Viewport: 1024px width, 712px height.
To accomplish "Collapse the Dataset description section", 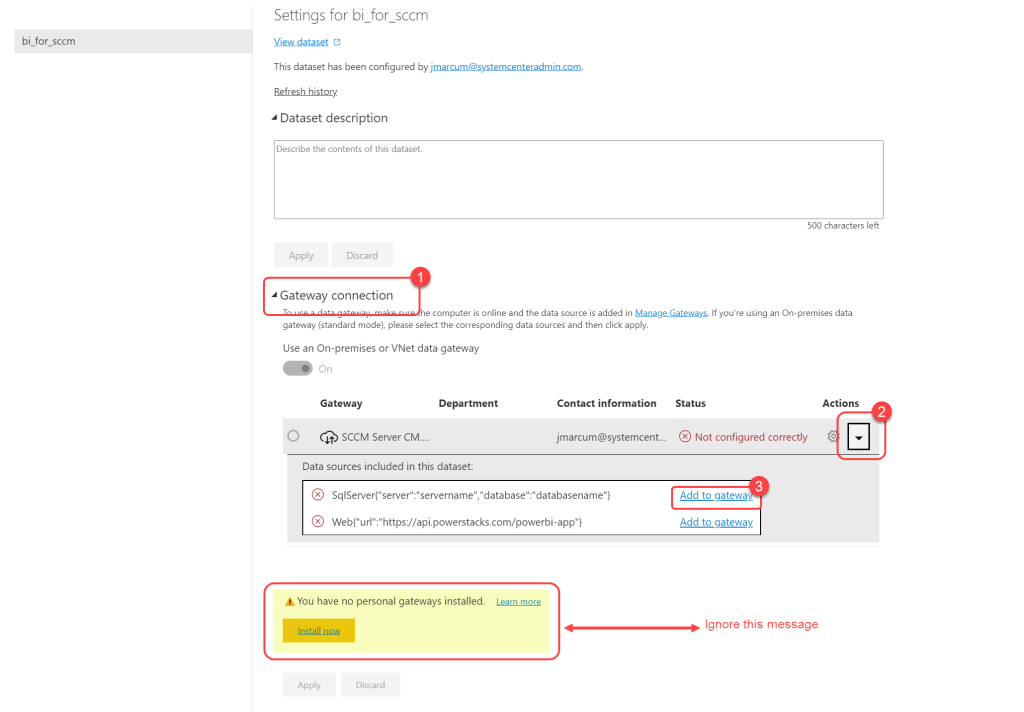I will pos(275,118).
